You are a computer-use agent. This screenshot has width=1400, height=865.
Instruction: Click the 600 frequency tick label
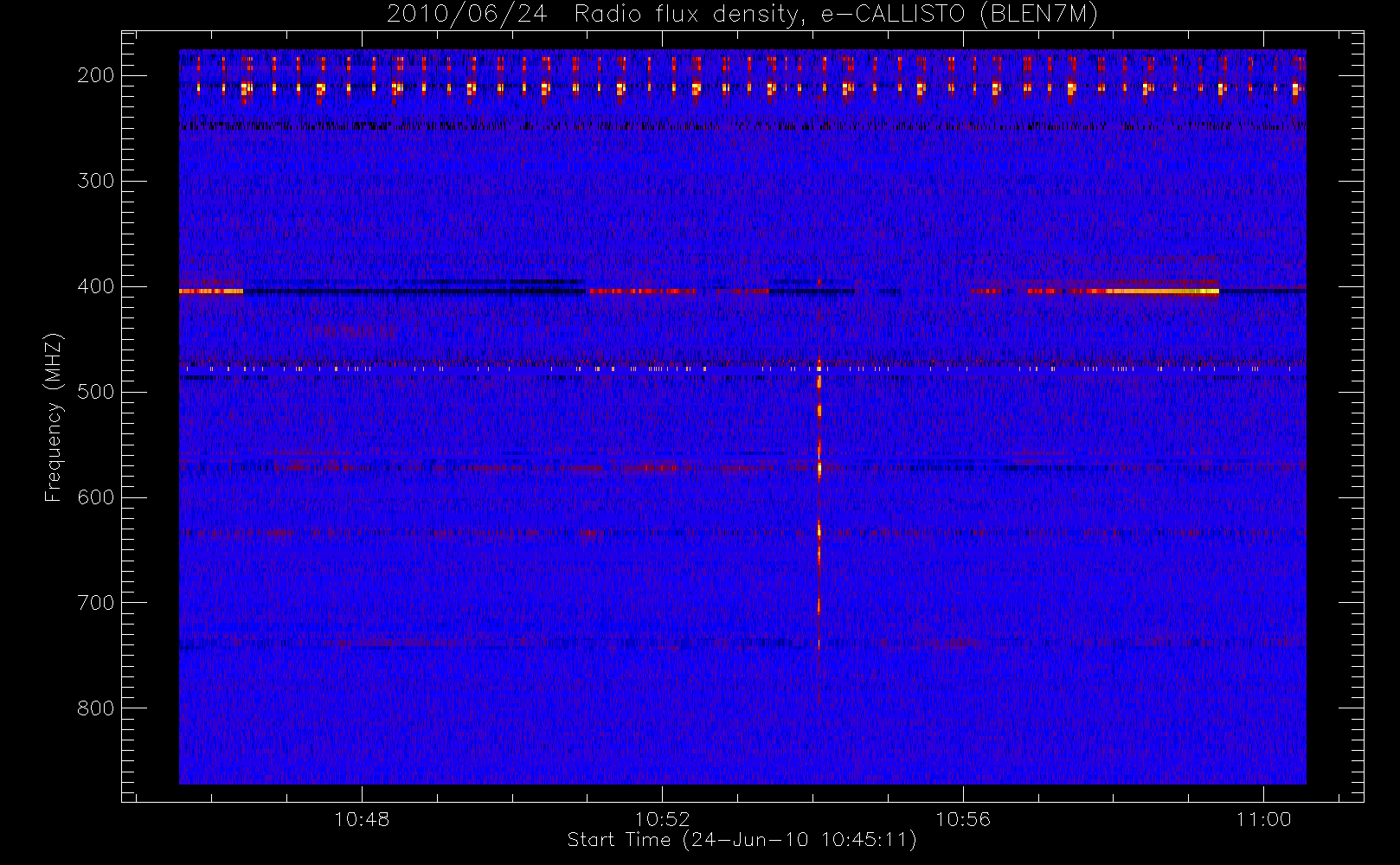click(x=96, y=497)
